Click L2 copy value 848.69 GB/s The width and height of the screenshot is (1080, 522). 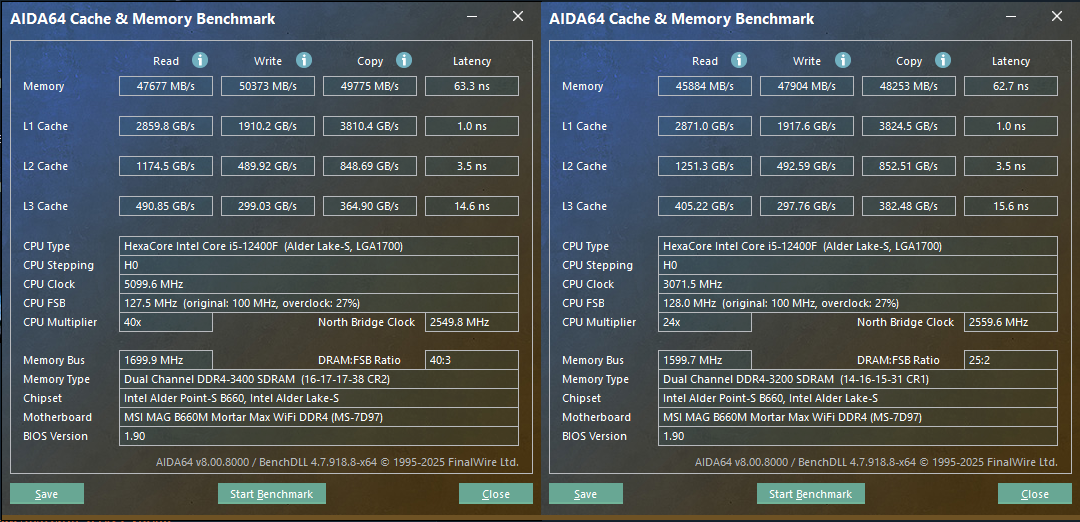click(x=370, y=166)
